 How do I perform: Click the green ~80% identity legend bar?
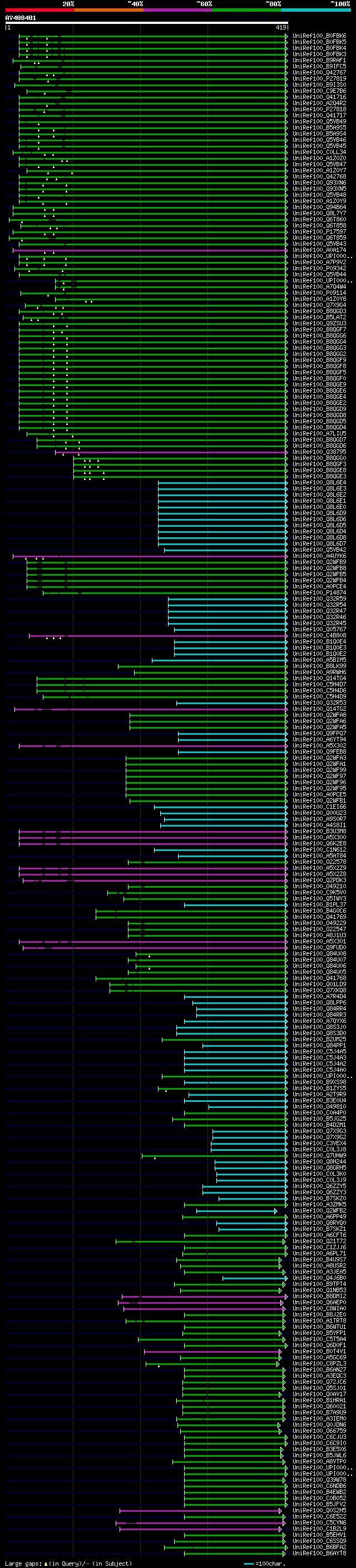pos(247,10)
